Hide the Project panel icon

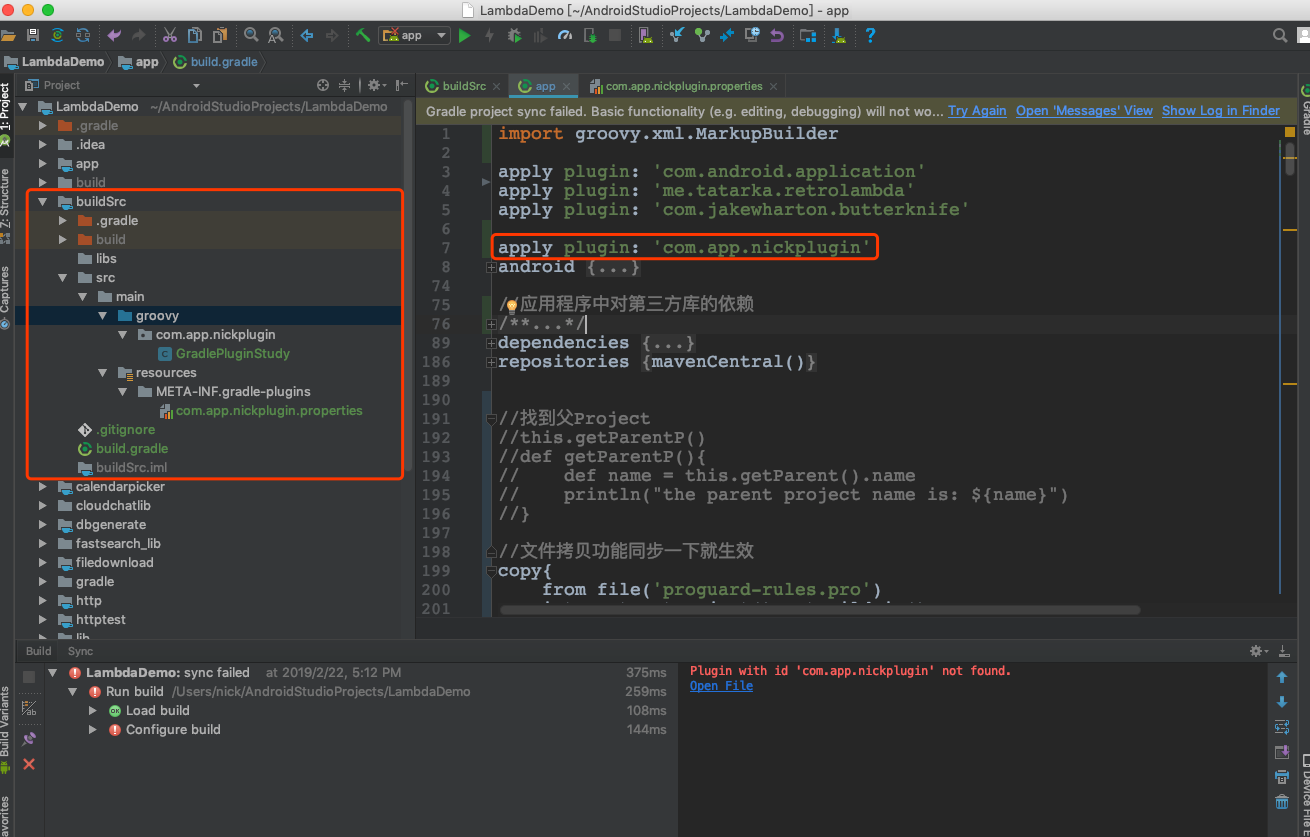click(x=400, y=86)
